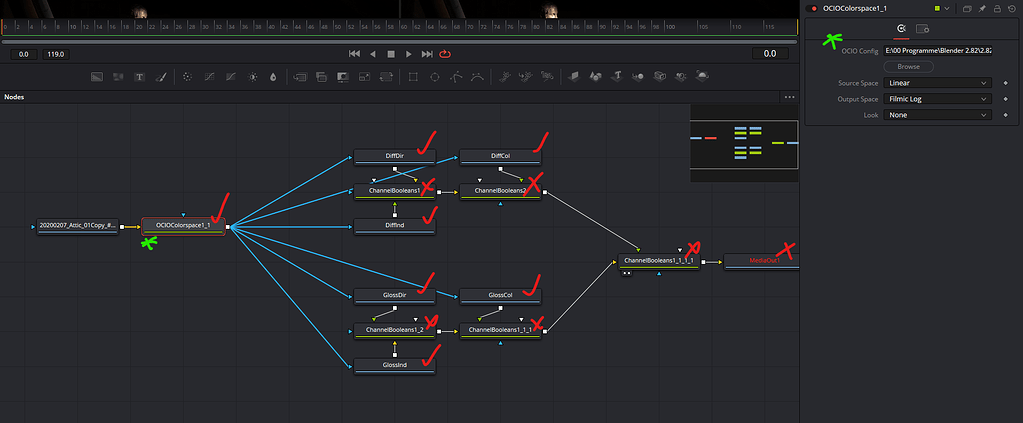Click the render end time field showing 119.0
This screenshot has width=1023, height=423.
[57, 54]
